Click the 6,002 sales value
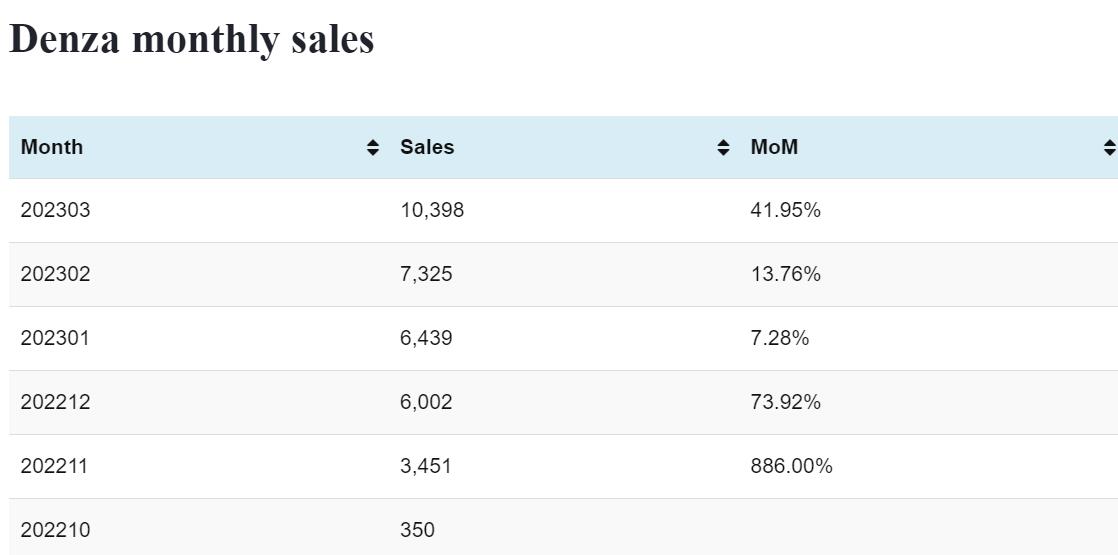The width and height of the screenshot is (1118, 555). [426, 402]
